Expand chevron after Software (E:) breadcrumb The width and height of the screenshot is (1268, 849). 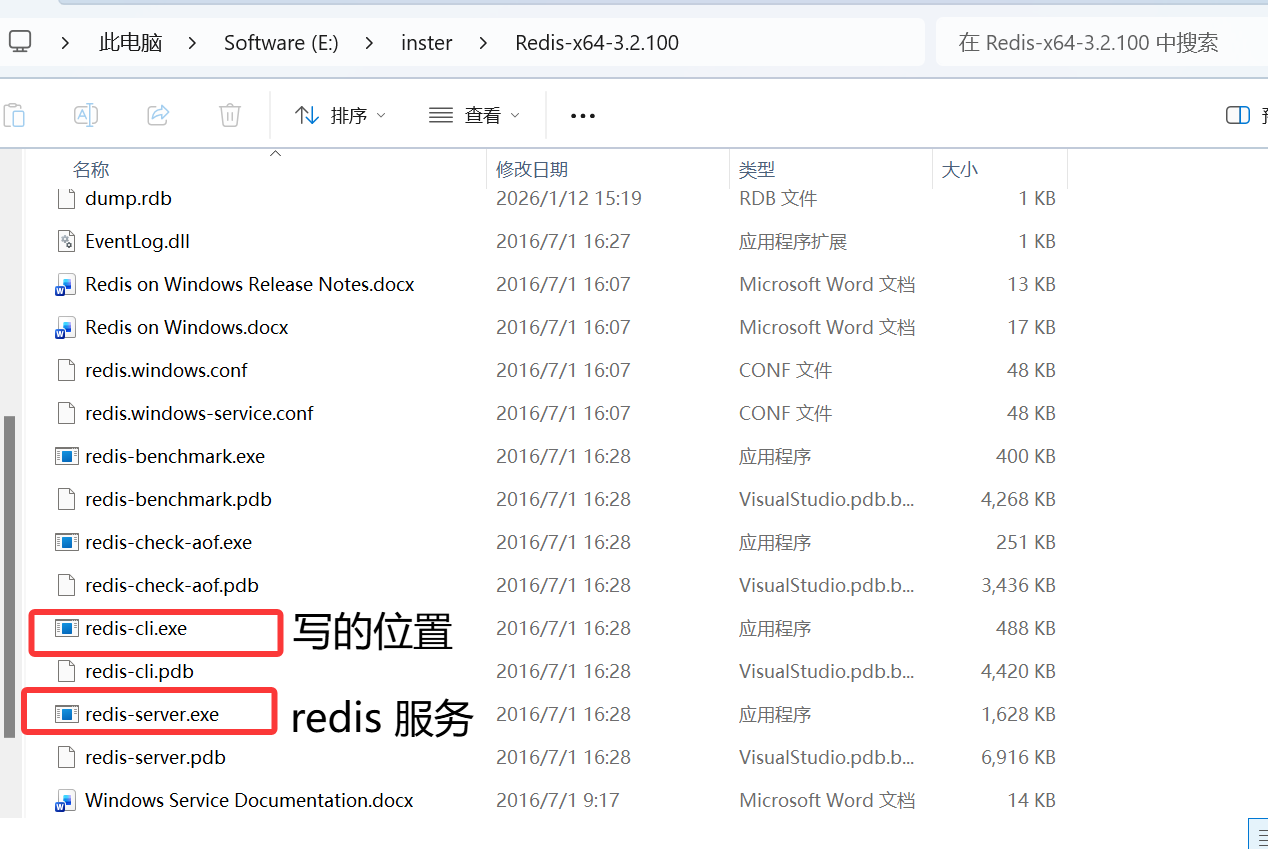click(370, 43)
